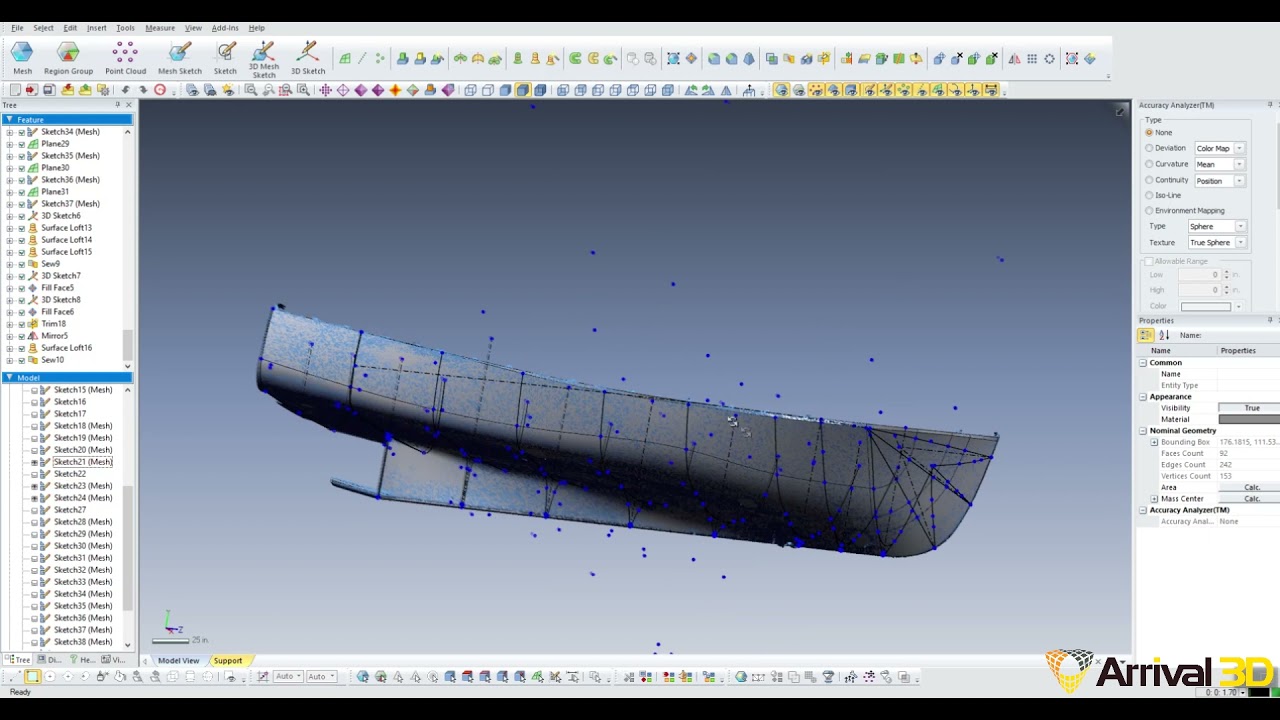Expand the Sew9 tree node
1280x720 pixels.
pyautogui.click(x=10, y=264)
